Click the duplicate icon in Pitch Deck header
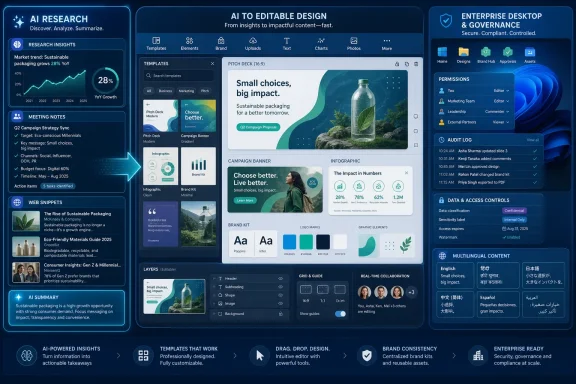The image size is (576, 384). click(x=407, y=64)
